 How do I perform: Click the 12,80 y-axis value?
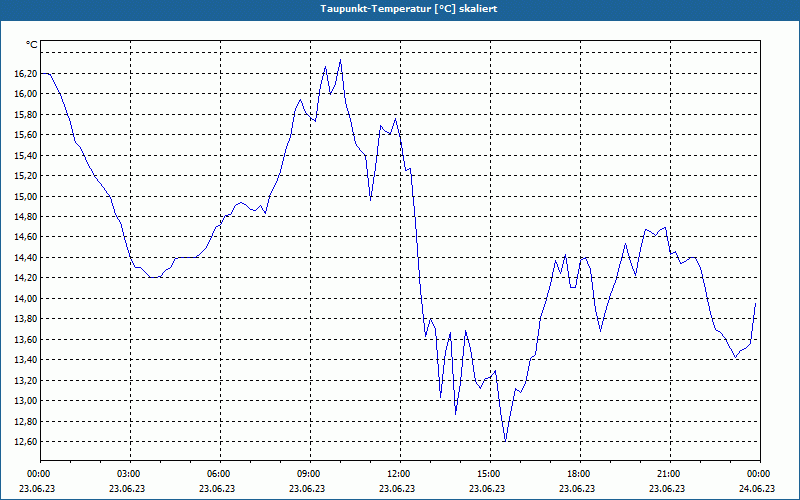tap(25, 421)
